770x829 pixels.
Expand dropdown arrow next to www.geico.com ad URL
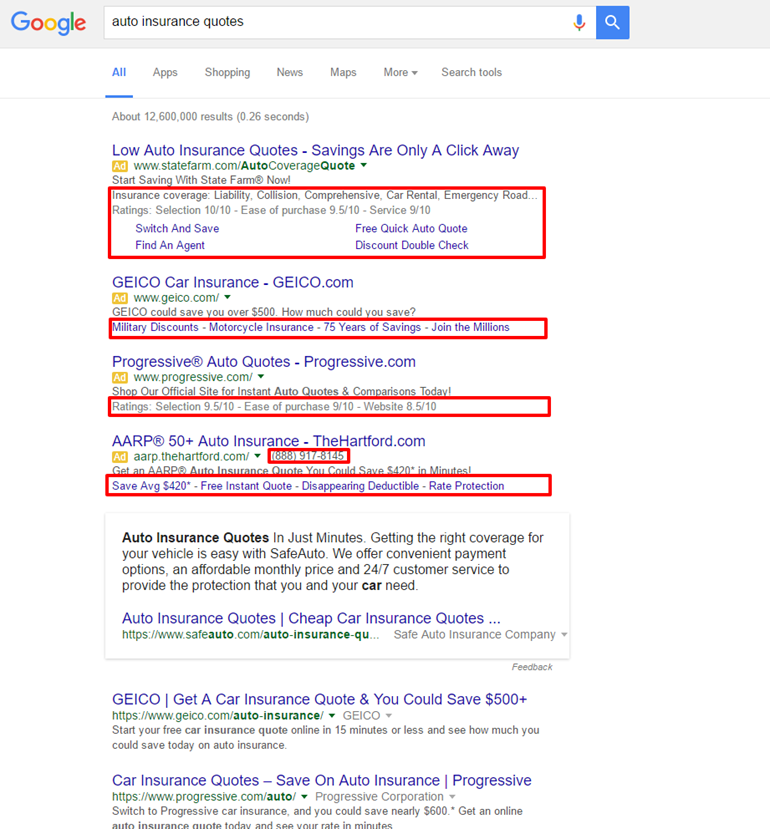tap(227, 298)
